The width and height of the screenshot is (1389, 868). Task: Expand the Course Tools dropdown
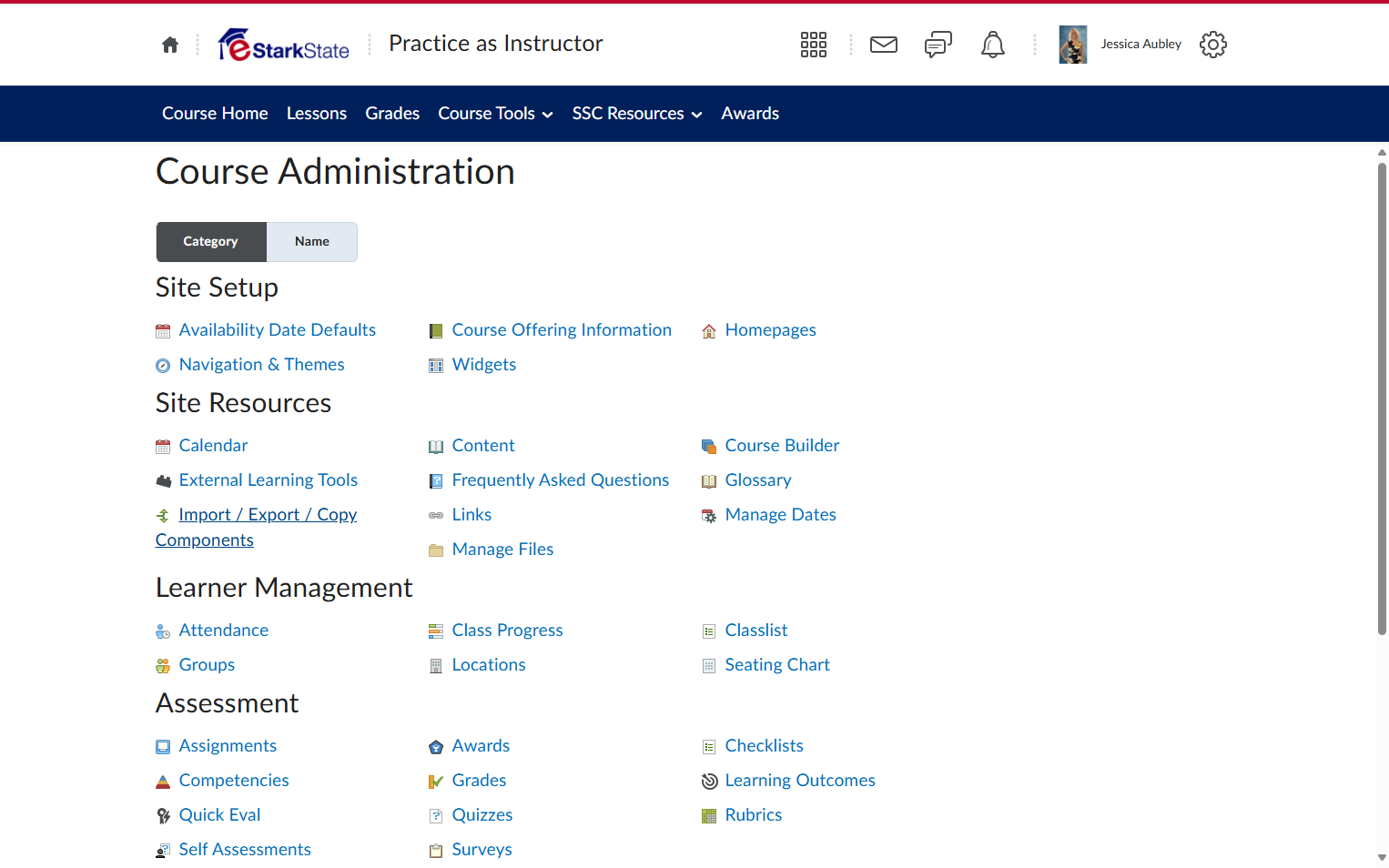click(x=496, y=114)
